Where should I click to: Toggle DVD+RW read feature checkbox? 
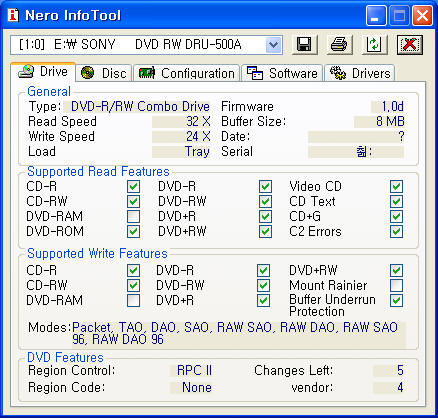point(265,231)
